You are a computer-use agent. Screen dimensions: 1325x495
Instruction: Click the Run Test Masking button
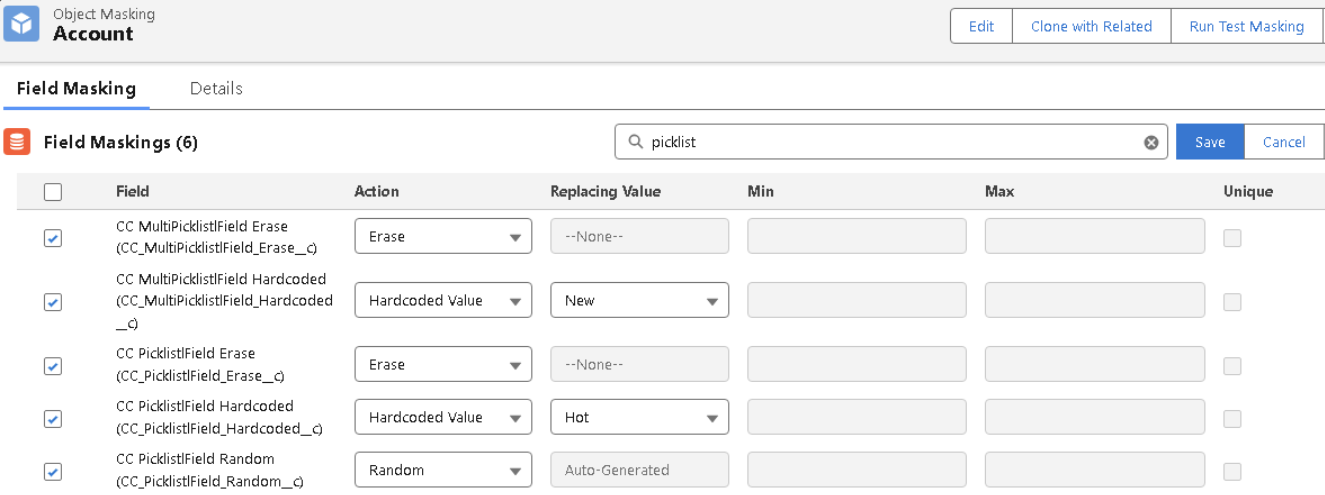point(1246,26)
